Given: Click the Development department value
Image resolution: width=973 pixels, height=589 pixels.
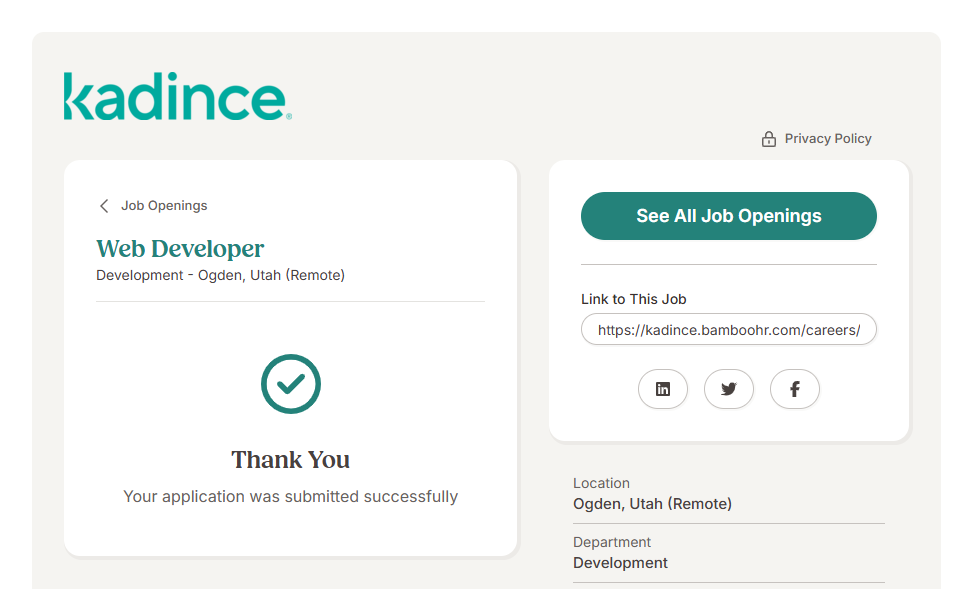Looking at the screenshot, I should coord(620,563).
